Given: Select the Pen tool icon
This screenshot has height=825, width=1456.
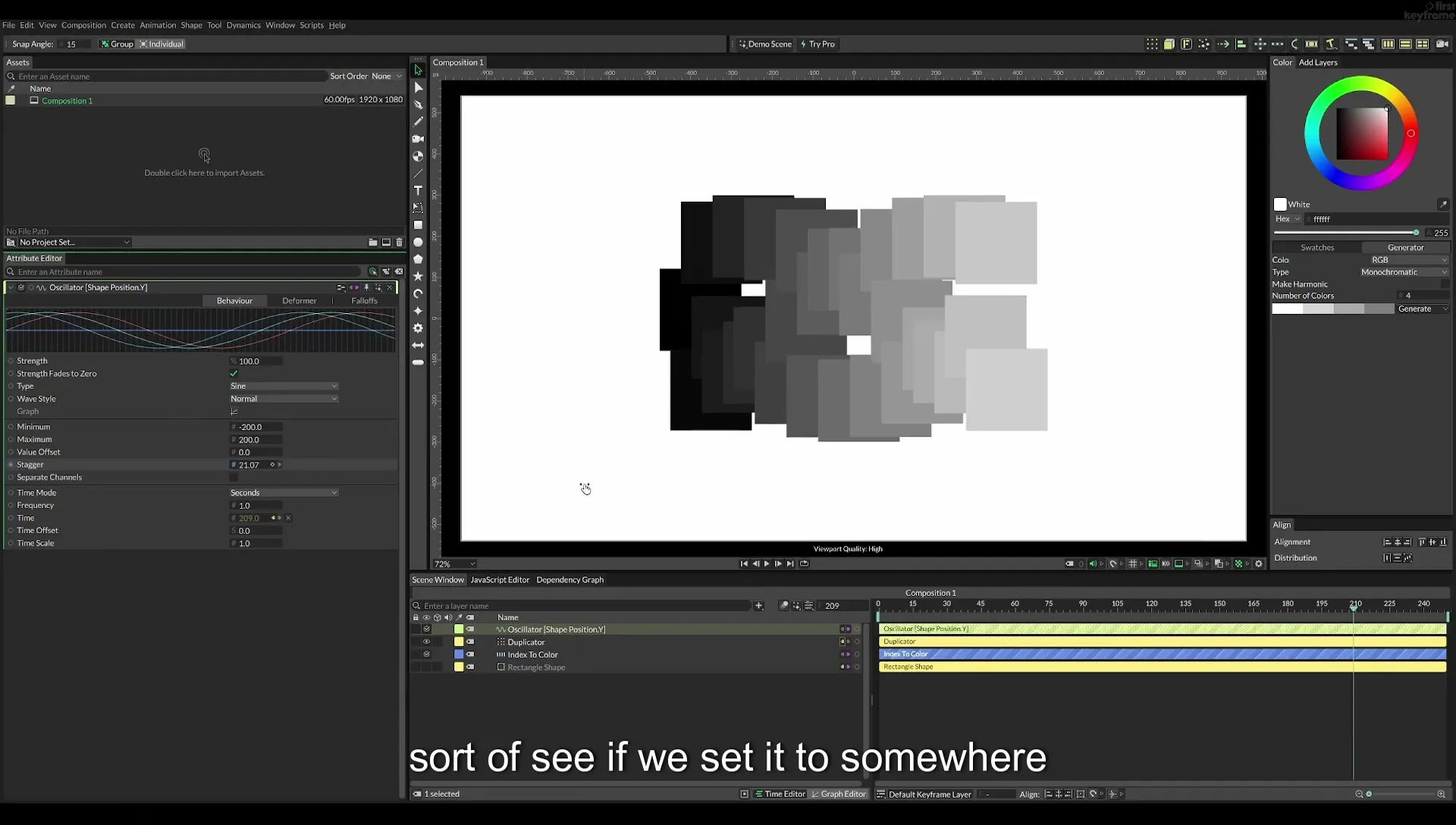Looking at the screenshot, I should coord(418,105).
